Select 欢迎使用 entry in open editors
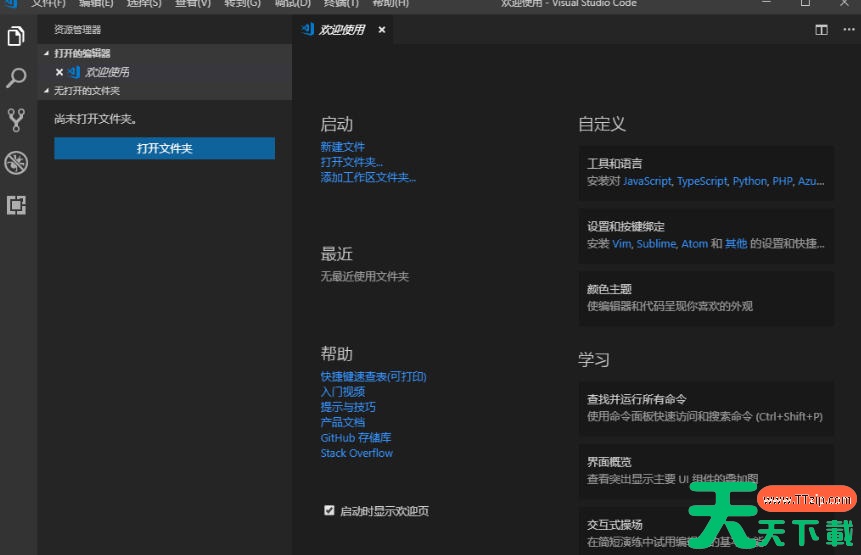861x555 pixels. 164,72
